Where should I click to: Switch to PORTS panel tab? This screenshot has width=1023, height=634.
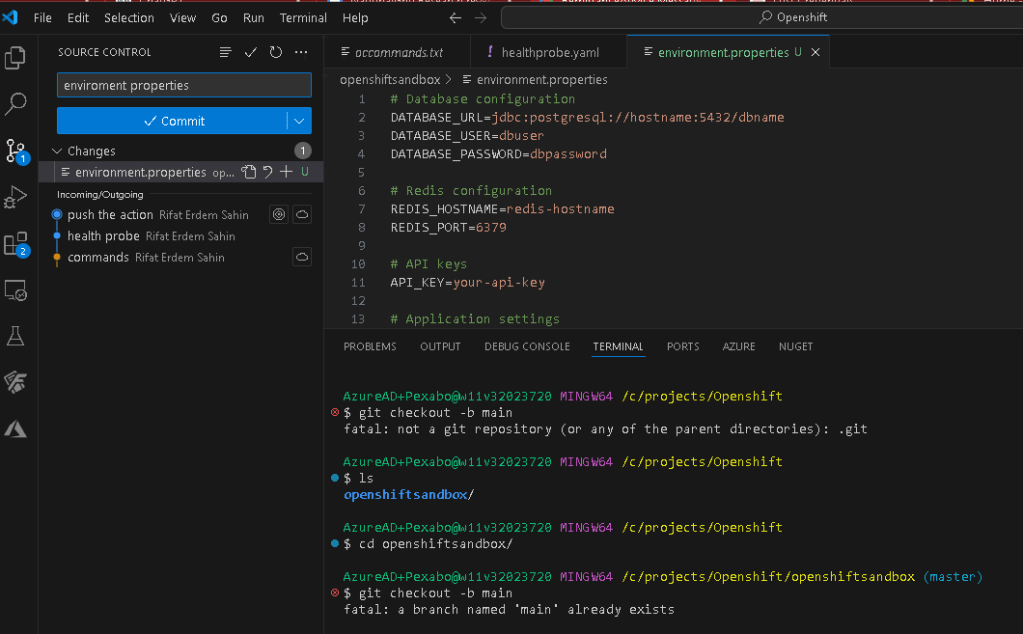point(683,346)
